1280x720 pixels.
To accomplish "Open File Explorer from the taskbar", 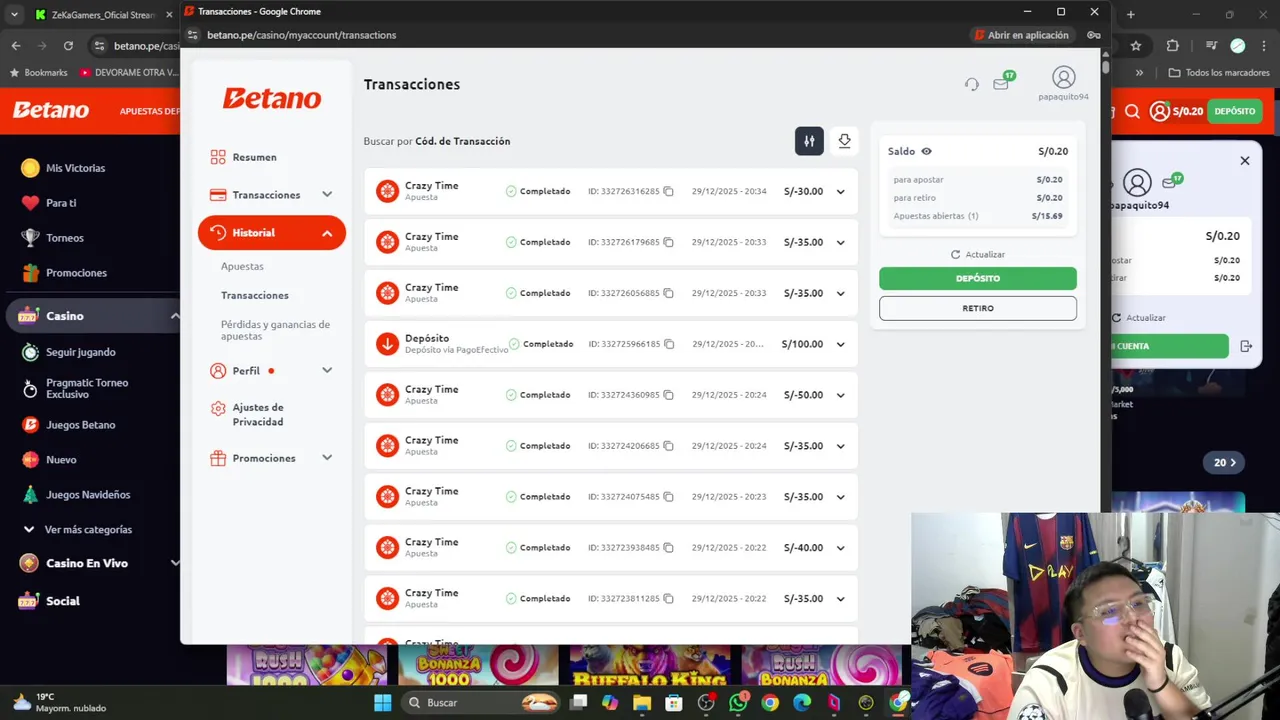I will click(642, 703).
